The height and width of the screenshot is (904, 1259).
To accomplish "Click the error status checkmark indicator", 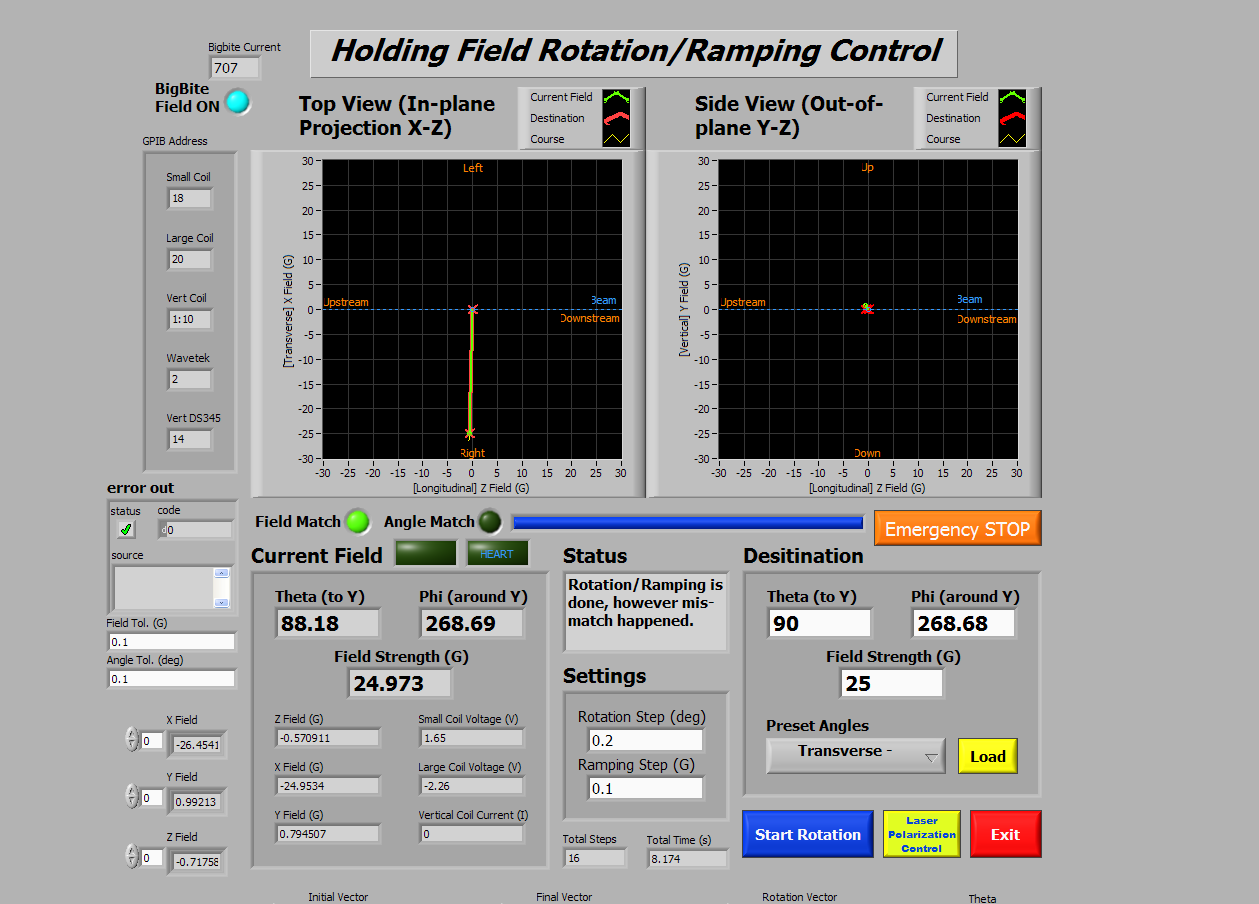I will pyautogui.click(x=126, y=529).
